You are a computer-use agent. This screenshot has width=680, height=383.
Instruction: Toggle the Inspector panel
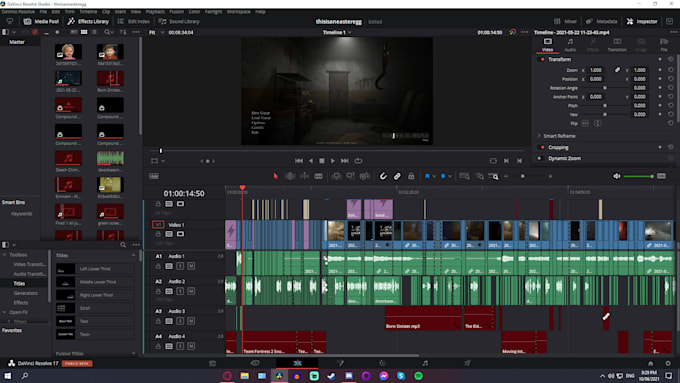(x=642, y=21)
